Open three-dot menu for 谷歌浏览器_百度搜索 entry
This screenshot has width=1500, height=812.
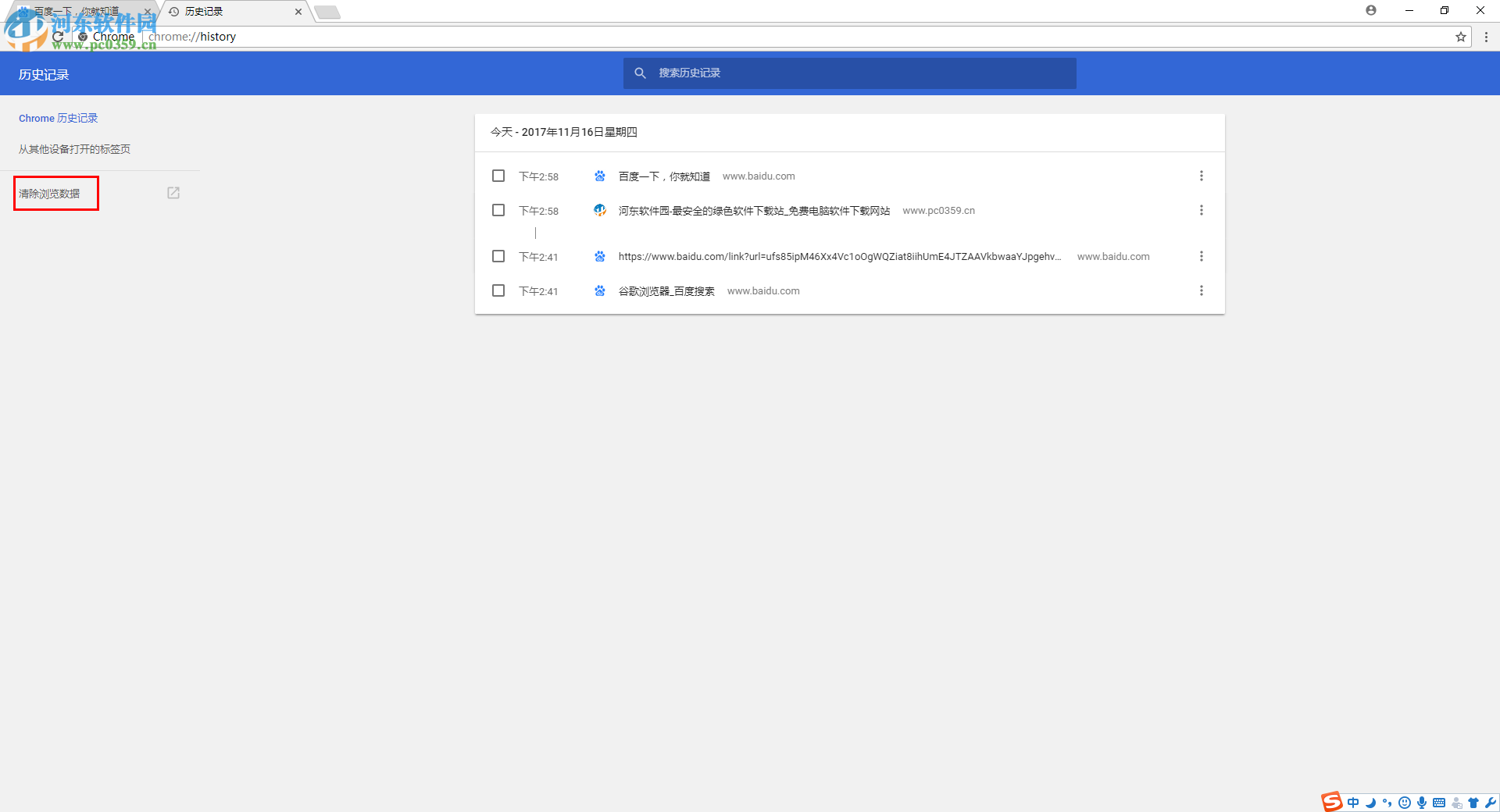[x=1202, y=290]
